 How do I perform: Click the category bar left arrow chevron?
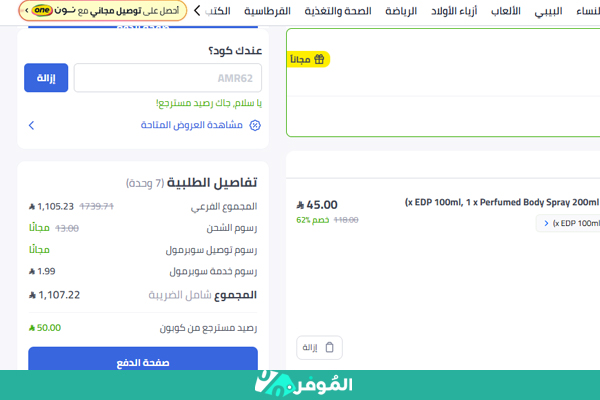[x=197, y=11]
